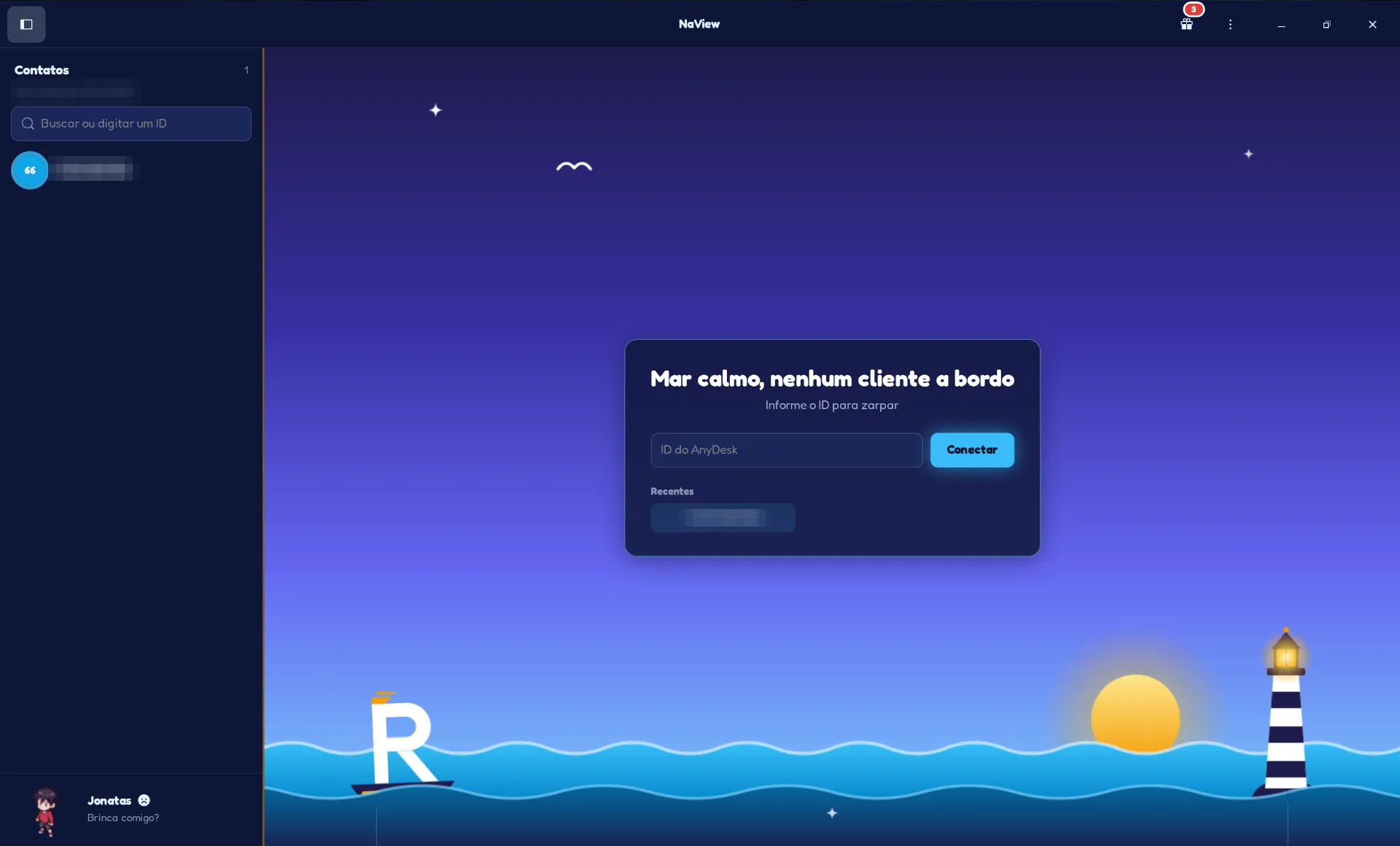Toggle the sidebar panel icon
1400x846 pixels.
26,24
